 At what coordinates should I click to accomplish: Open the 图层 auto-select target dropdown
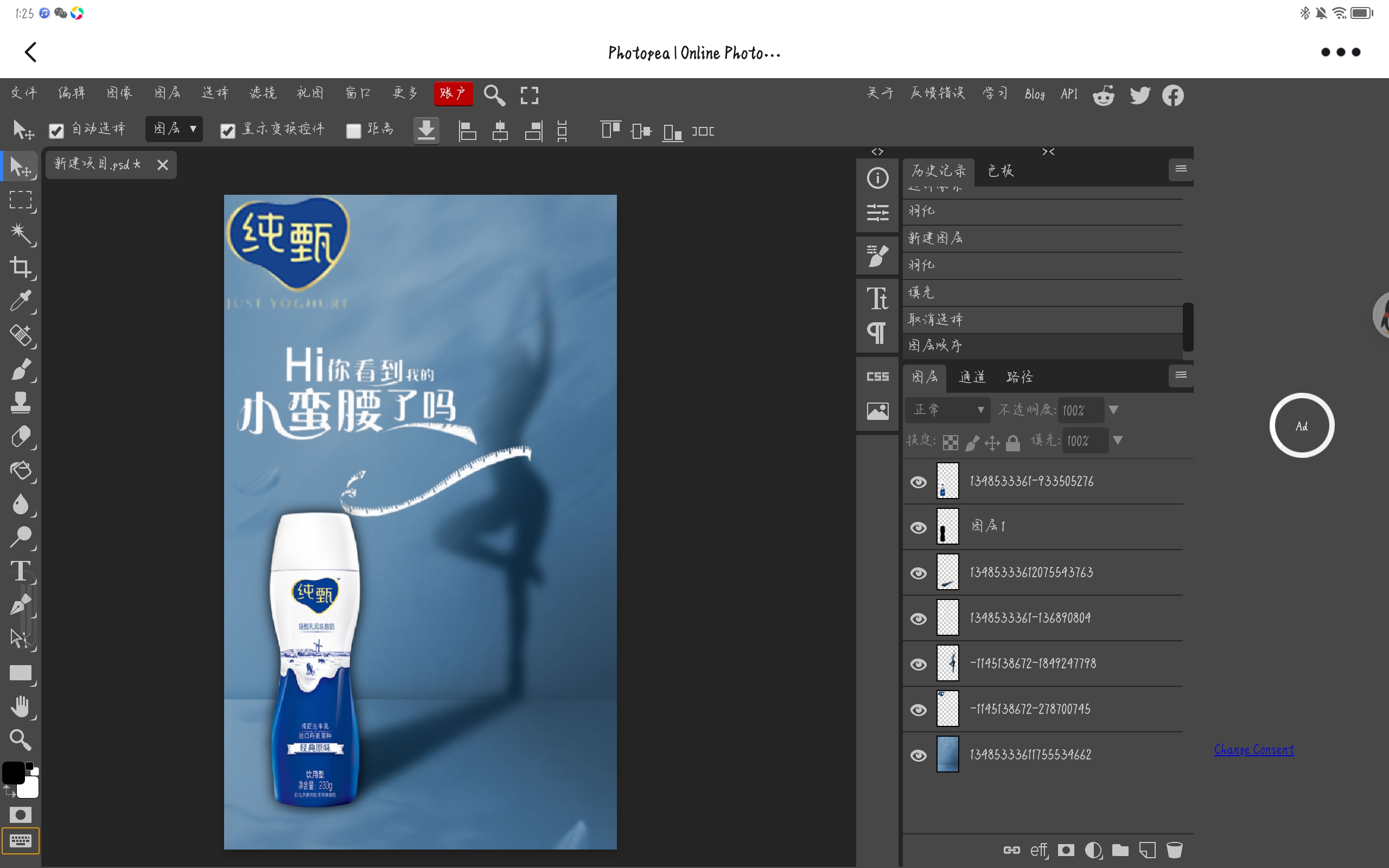[174, 129]
